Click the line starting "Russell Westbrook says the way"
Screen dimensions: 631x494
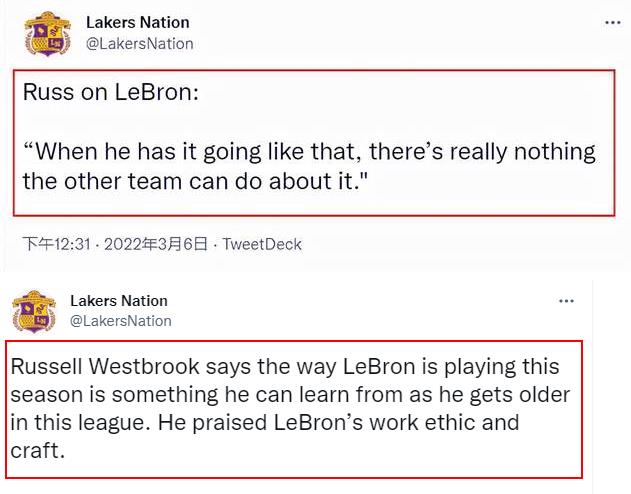[x=285, y=367]
